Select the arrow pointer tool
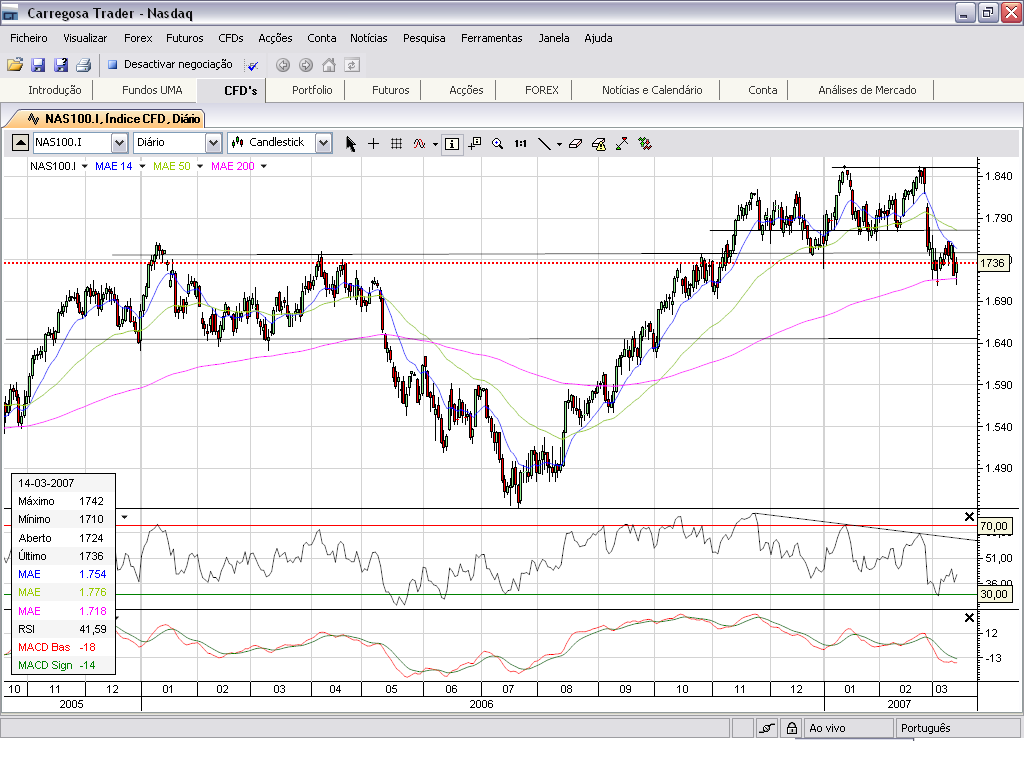Viewport: 1024px width, 768px height. click(x=350, y=143)
